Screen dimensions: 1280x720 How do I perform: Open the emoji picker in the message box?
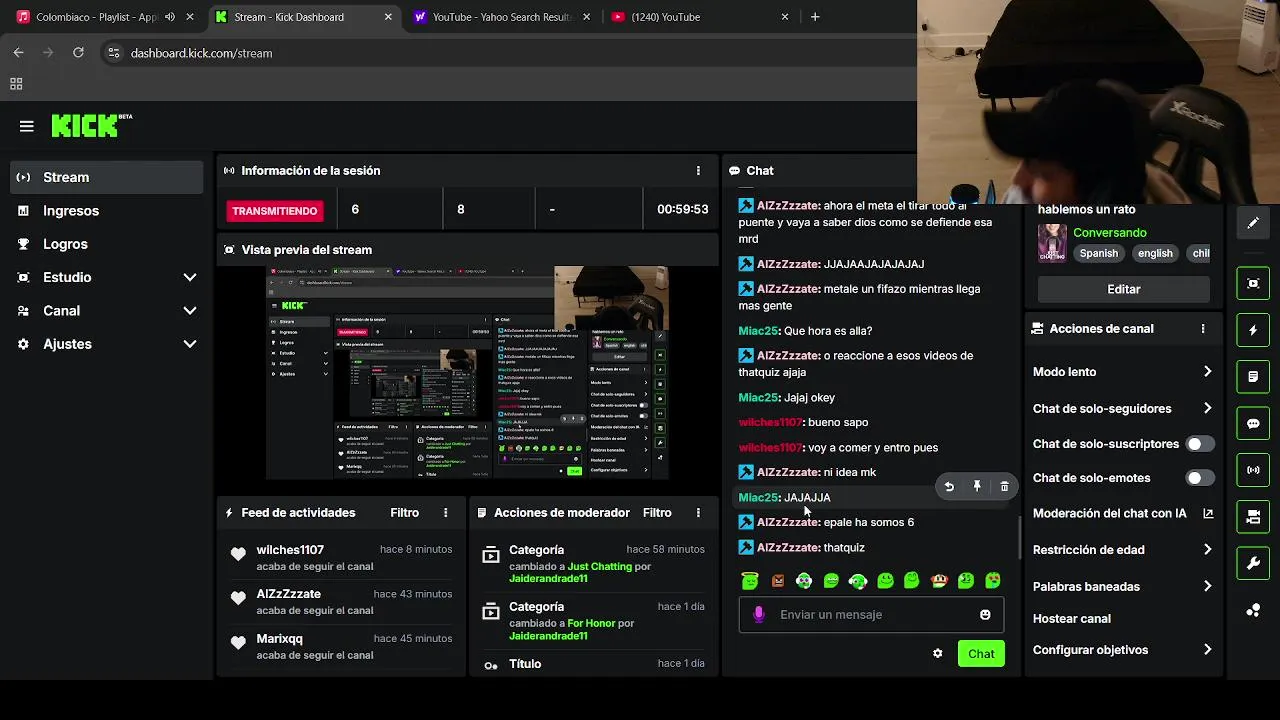[x=985, y=615]
